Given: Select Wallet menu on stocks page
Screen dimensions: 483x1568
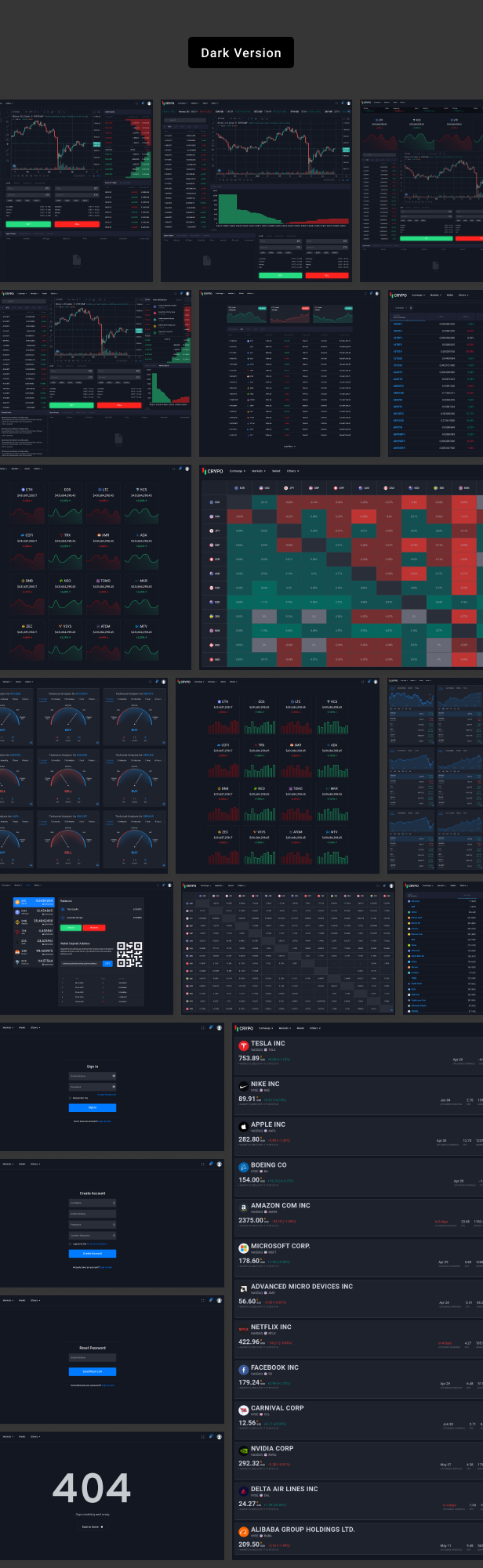Looking at the screenshot, I should pyautogui.click(x=300, y=1028).
